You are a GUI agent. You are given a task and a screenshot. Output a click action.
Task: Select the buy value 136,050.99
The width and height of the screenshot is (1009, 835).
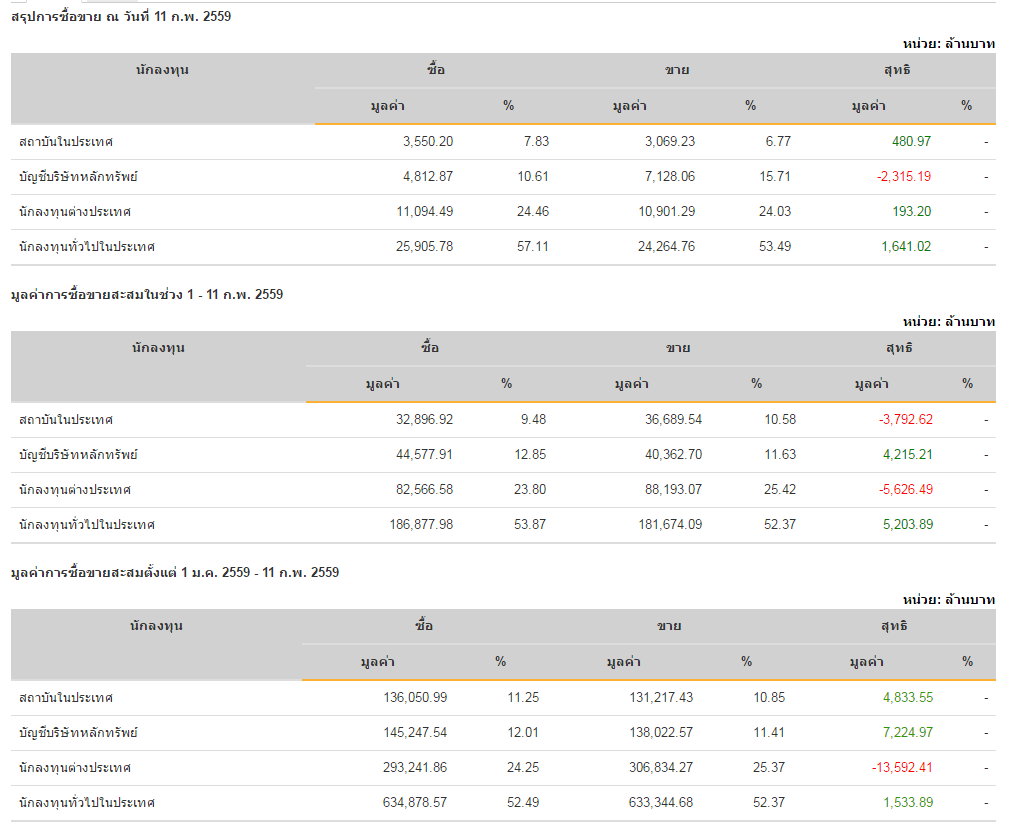click(x=415, y=698)
